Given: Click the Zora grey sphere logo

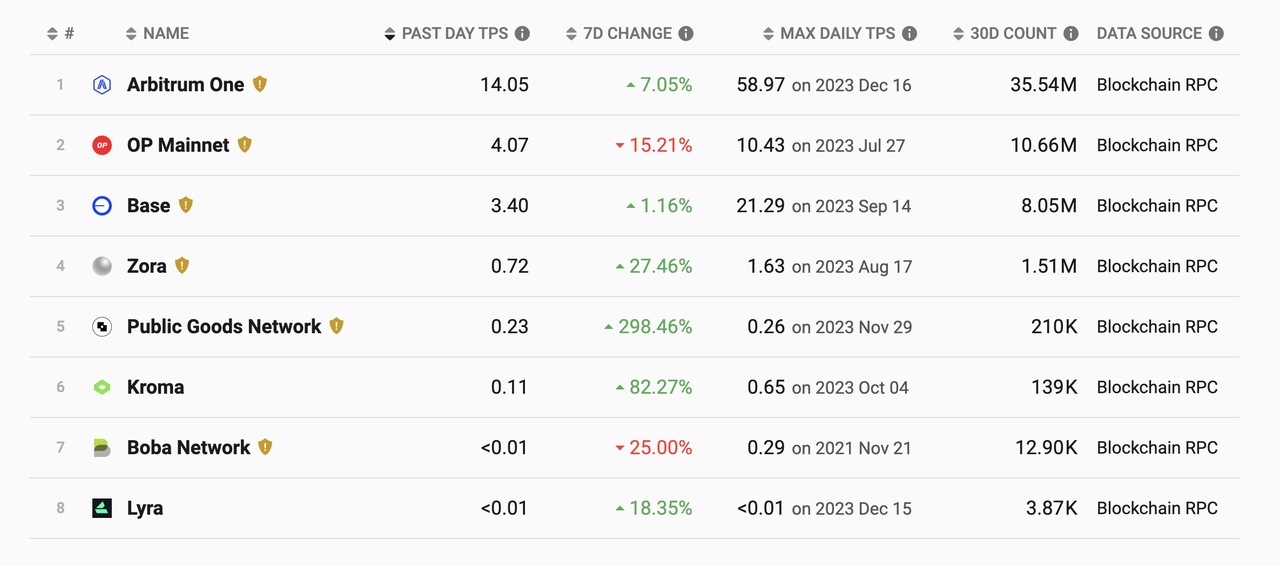Looking at the screenshot, I should tap(102, 266).
